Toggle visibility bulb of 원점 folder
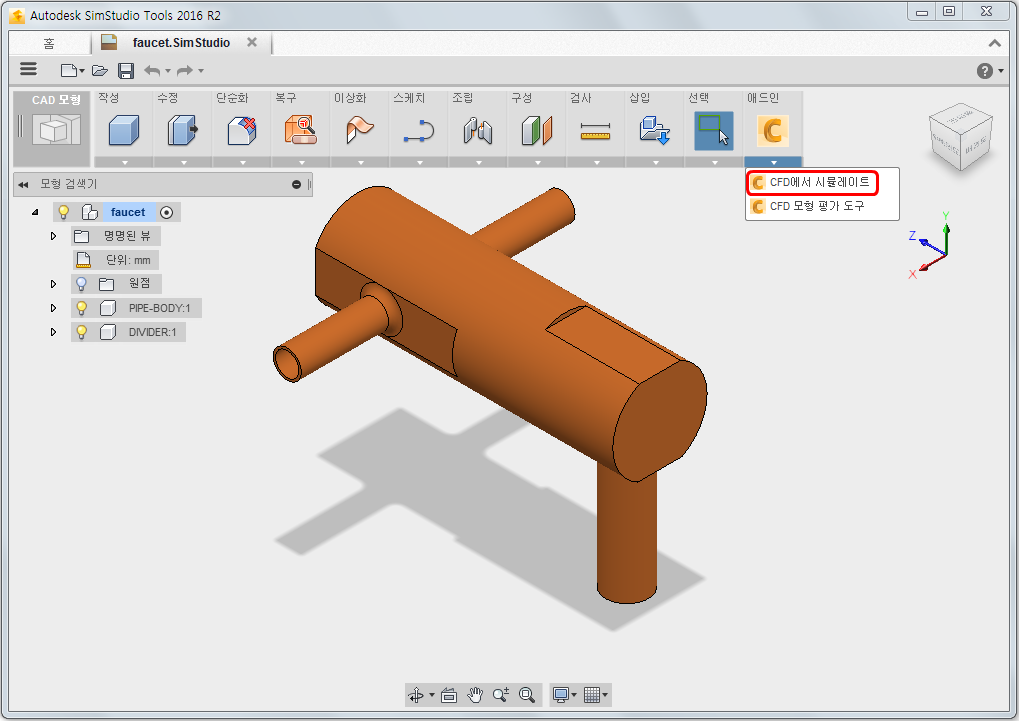 81,284
